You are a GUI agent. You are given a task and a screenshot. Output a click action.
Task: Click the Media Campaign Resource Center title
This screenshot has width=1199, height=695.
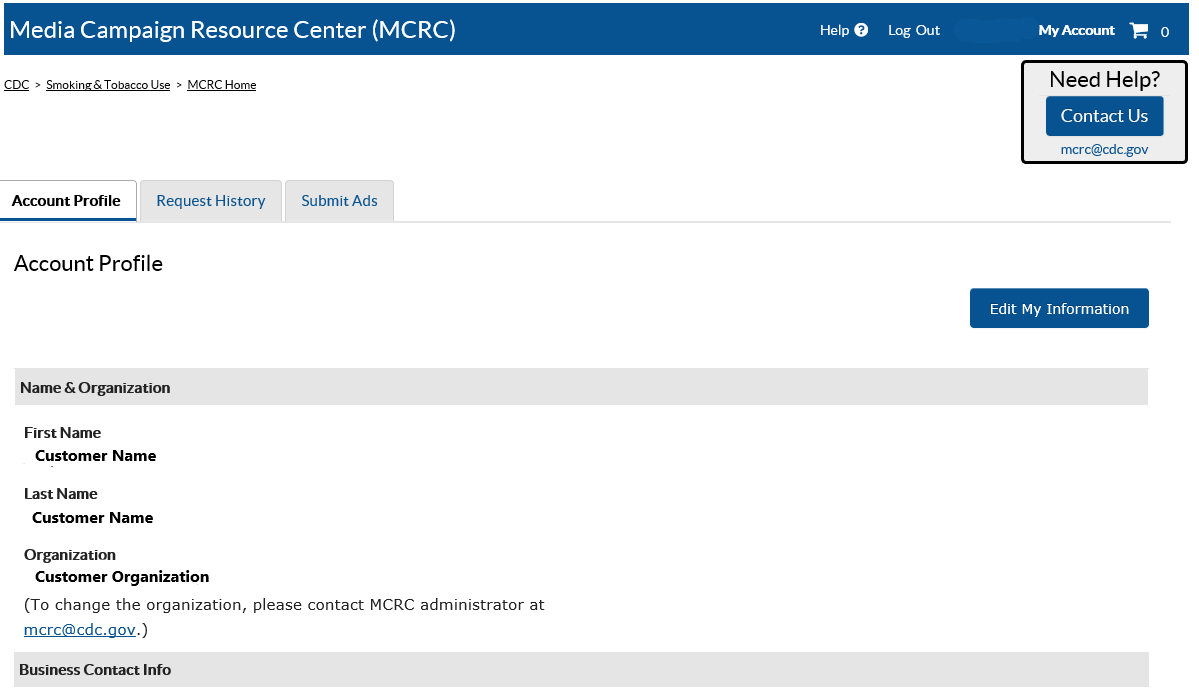(x=232, y=30)
